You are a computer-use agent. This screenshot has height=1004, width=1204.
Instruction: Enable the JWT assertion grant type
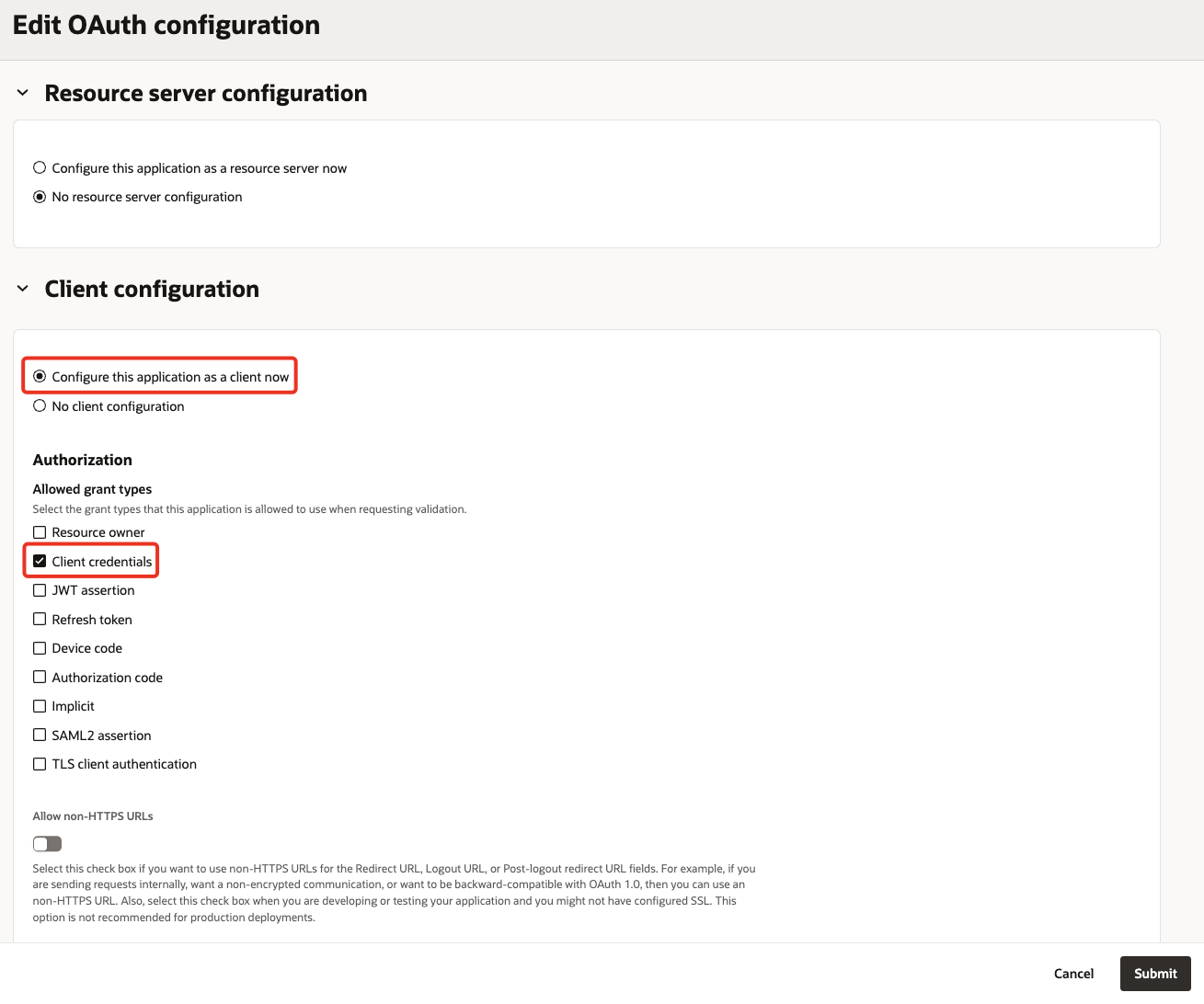coord(40,590)
